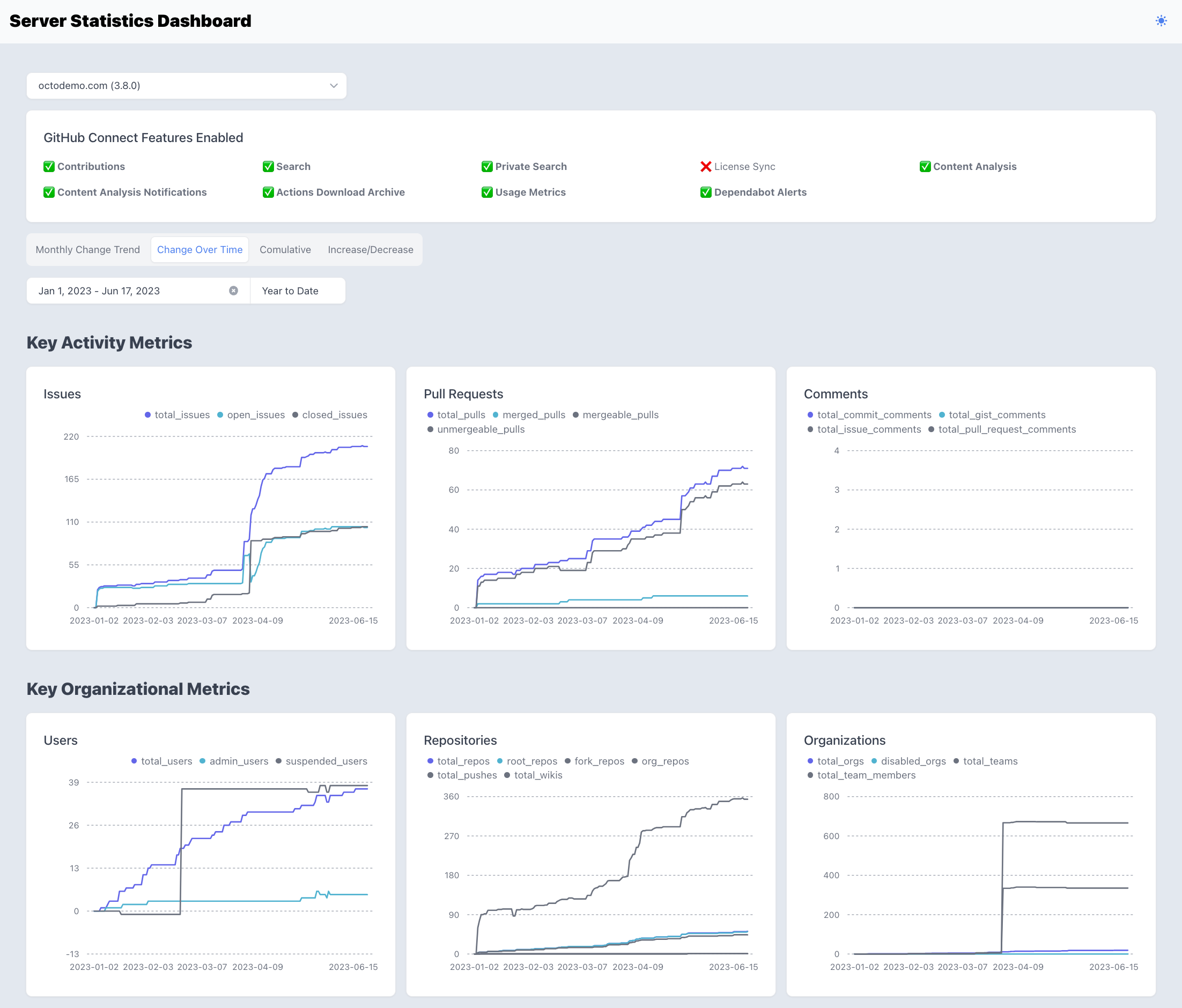Select the Increase/Decrease tab

tap(370, 250)
